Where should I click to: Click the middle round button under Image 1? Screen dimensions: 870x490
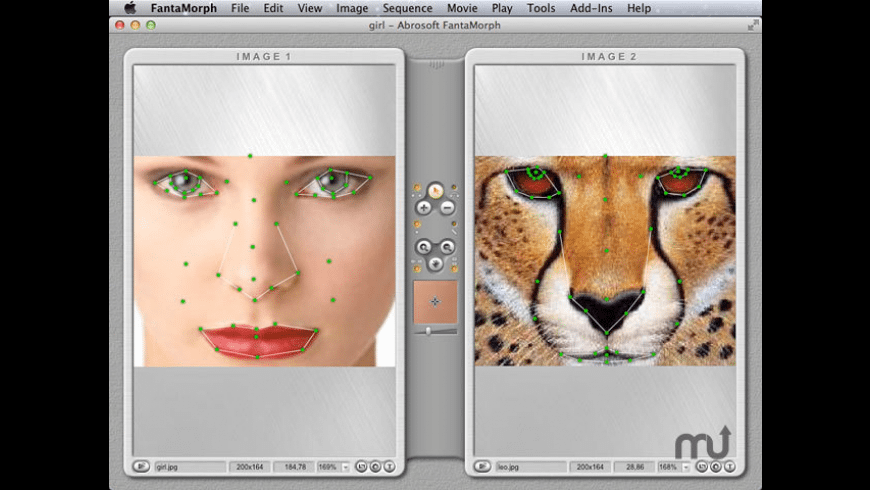point(375,466)
